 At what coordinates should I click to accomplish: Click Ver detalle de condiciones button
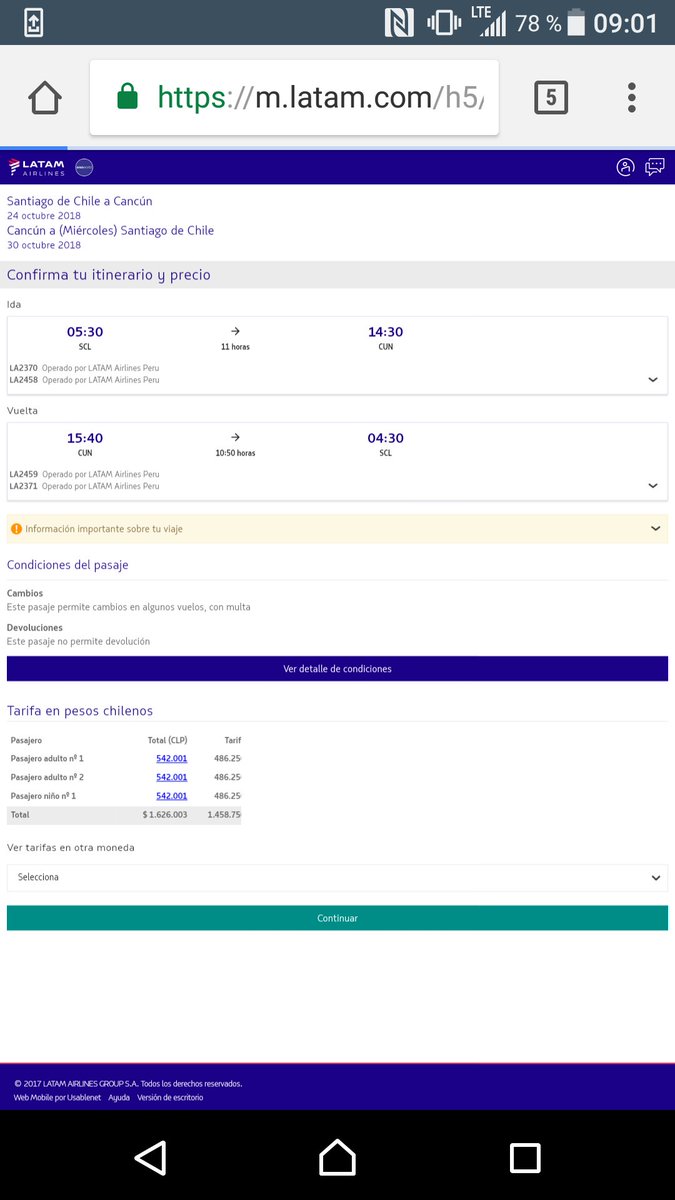(x=337, y=669)
